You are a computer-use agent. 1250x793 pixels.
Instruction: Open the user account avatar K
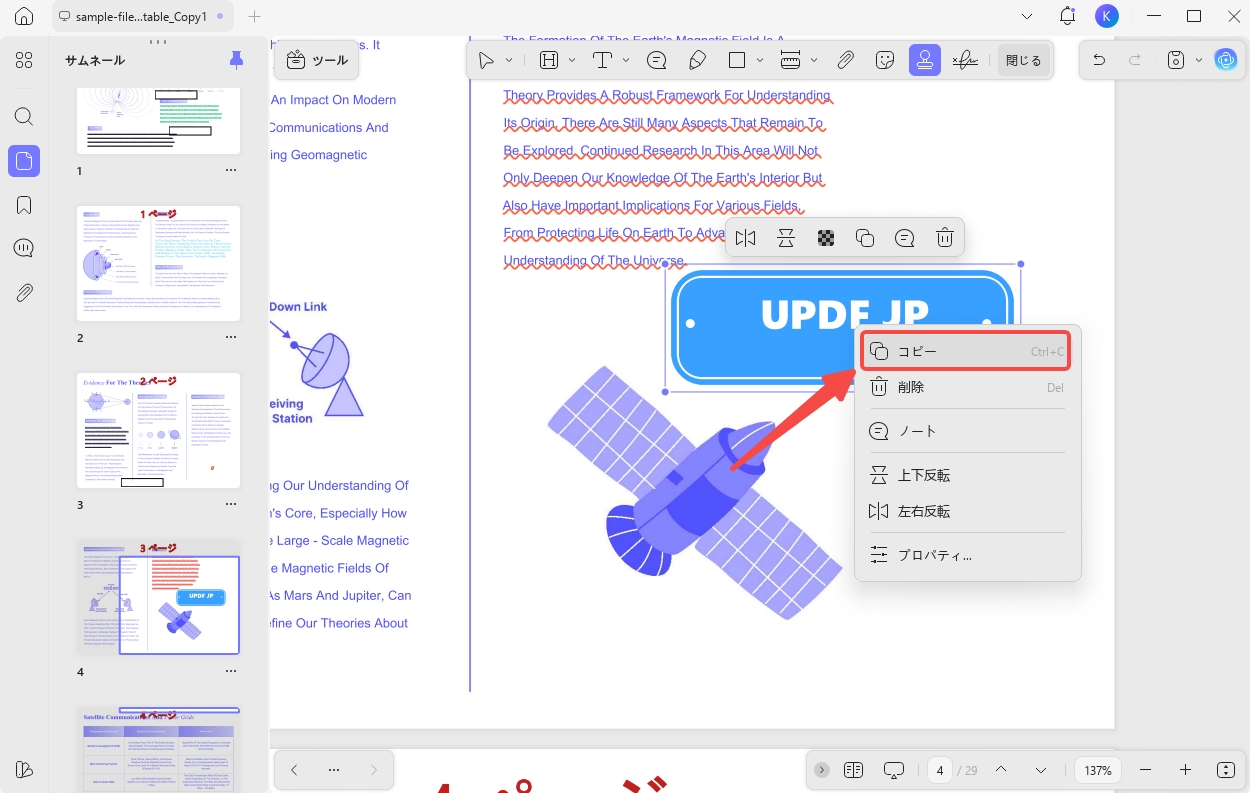pyautogui.click(x=1106, y=16)
